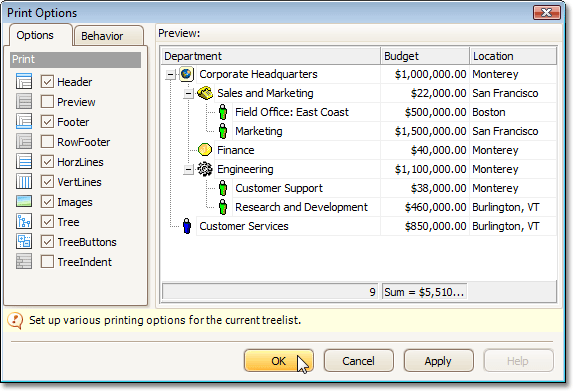Image resolution: width=573 pixels, height=391 pixels.
Task: Click the Finance coin icon
Action: [x=205, y=150]
